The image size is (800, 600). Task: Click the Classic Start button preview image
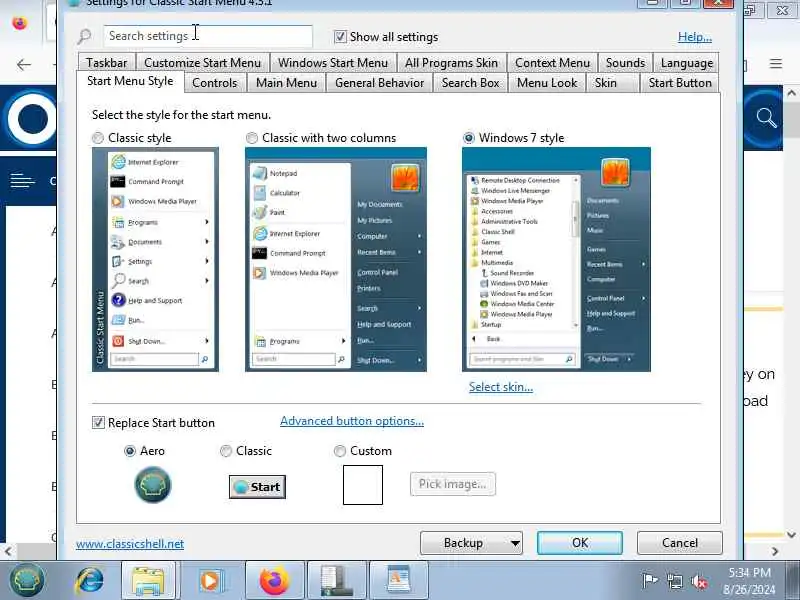(x=257, y=487)
